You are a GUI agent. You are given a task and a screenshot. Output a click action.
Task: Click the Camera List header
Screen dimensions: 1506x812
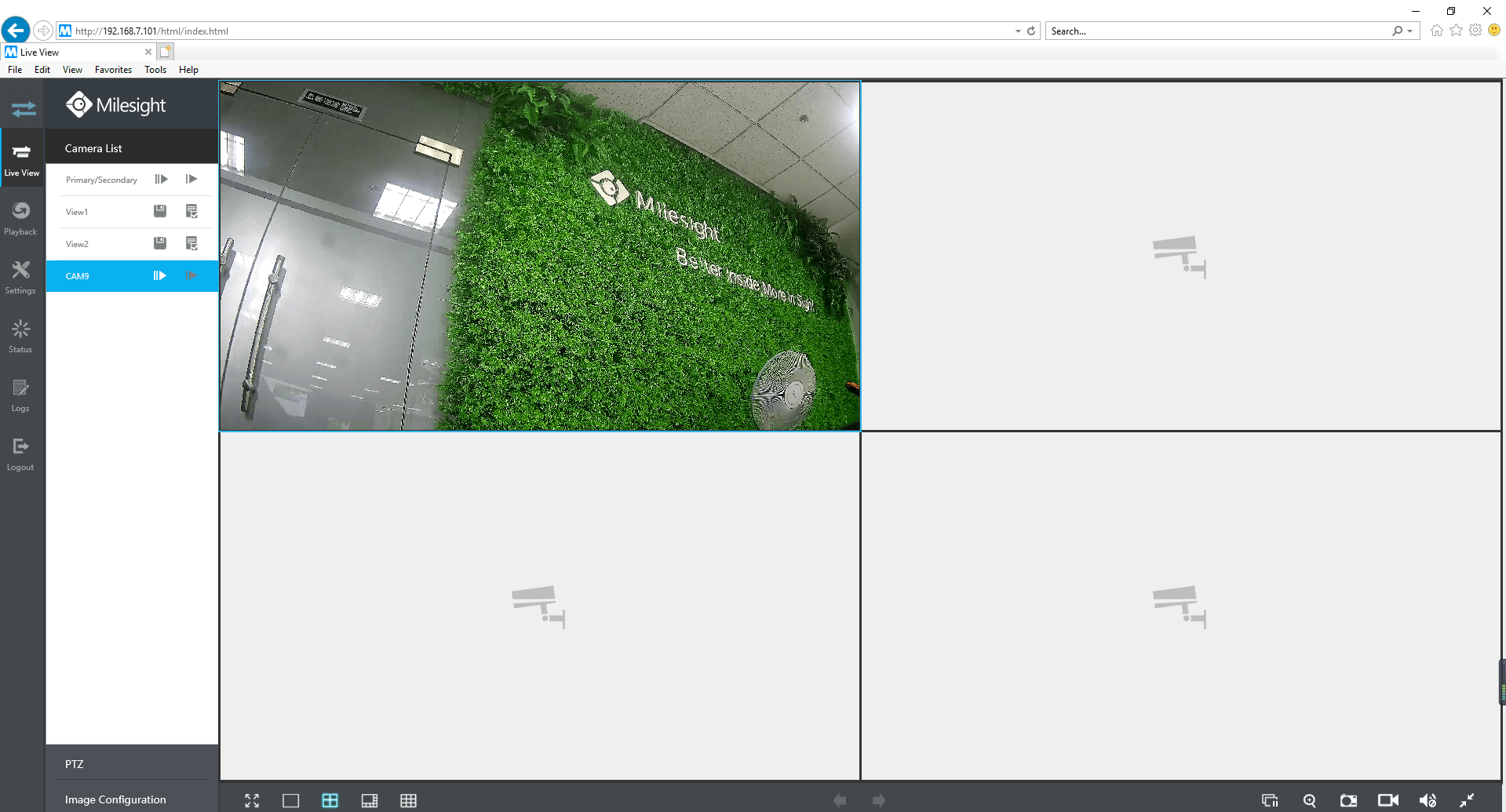[132, 148]
